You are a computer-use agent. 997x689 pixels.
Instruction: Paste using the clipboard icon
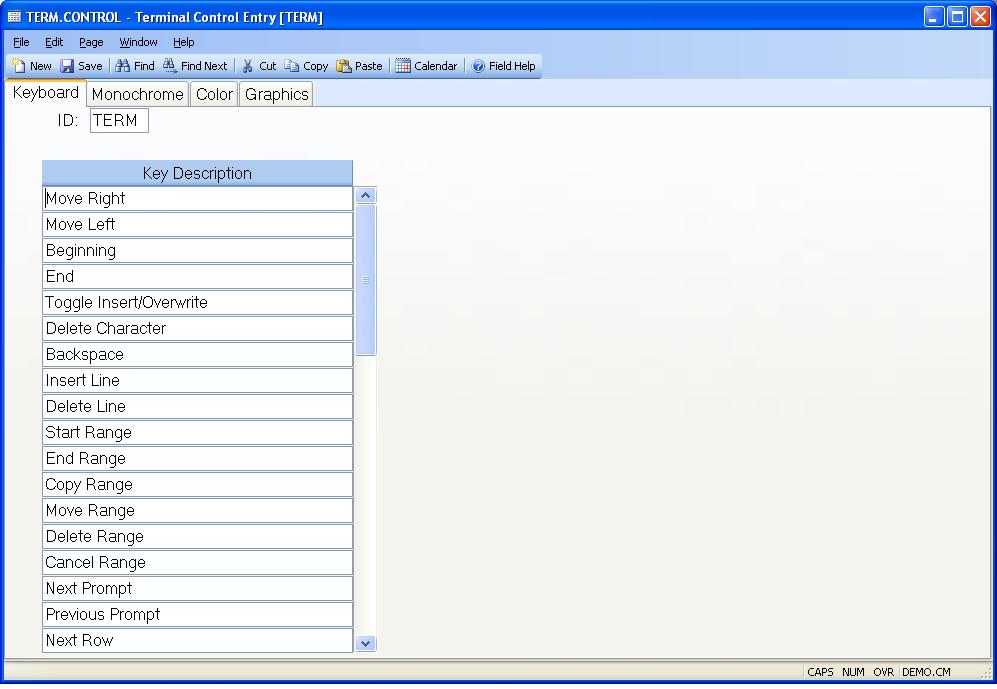click(344, 66)
